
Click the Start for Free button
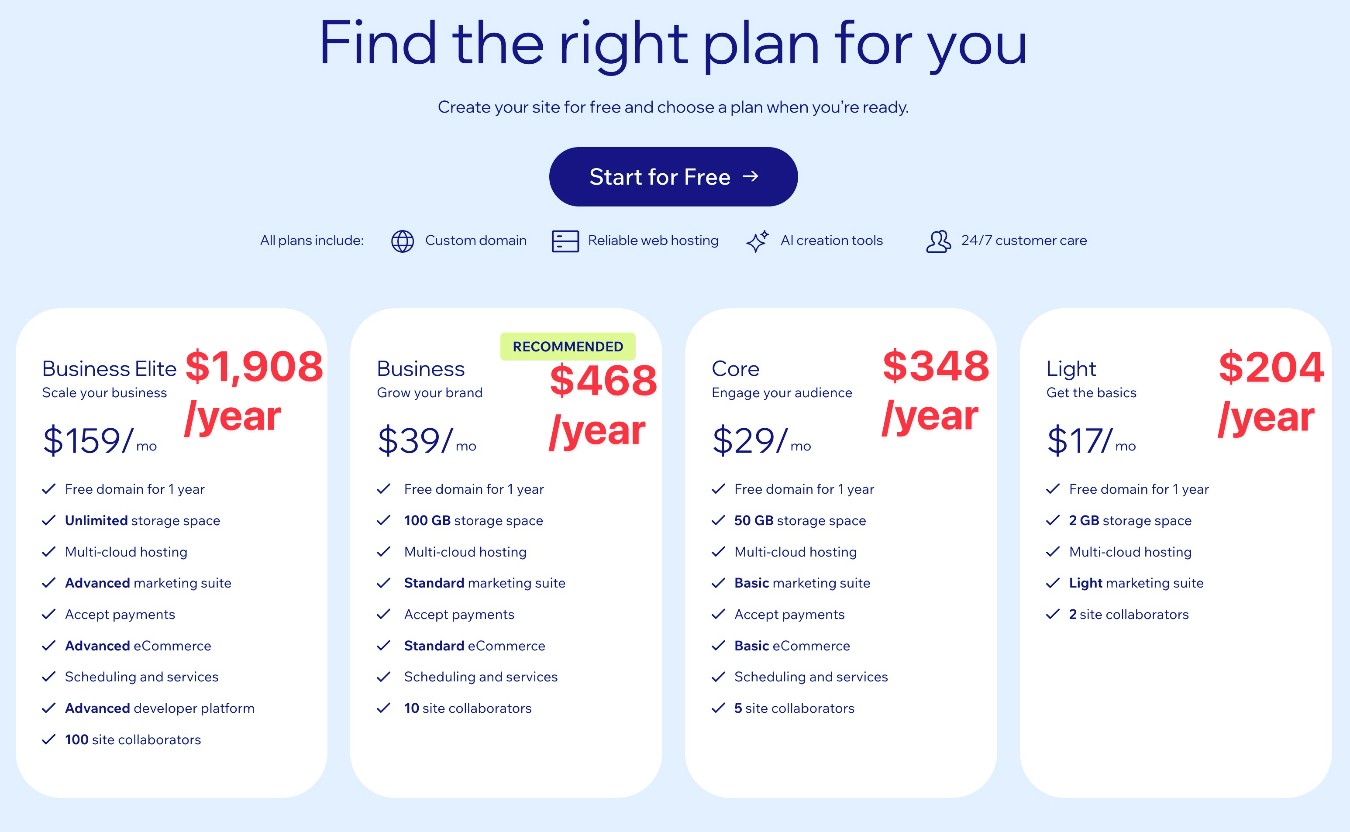pos(673,177)
